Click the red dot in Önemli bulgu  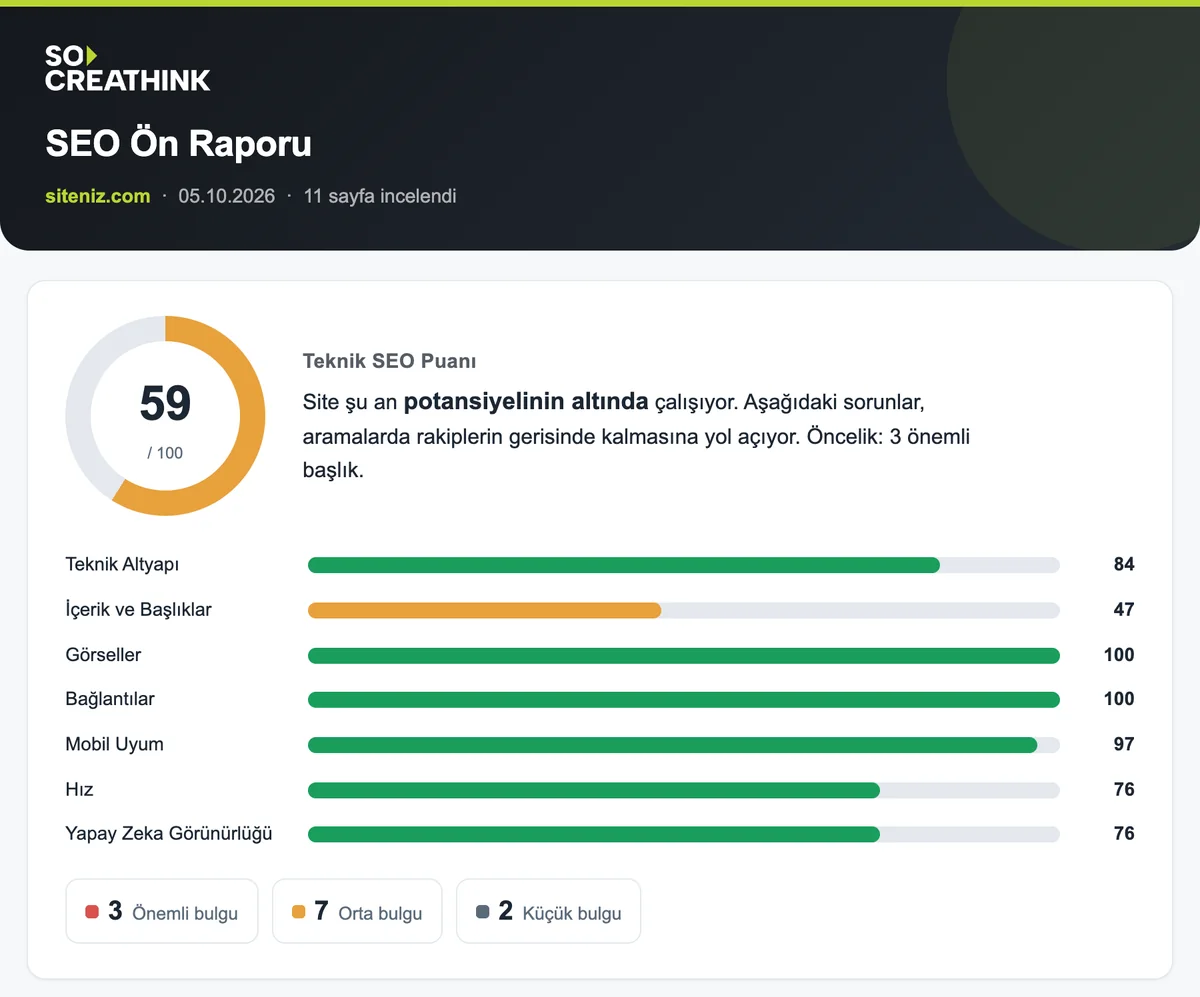pyautogui.click(x=92, y=912)
